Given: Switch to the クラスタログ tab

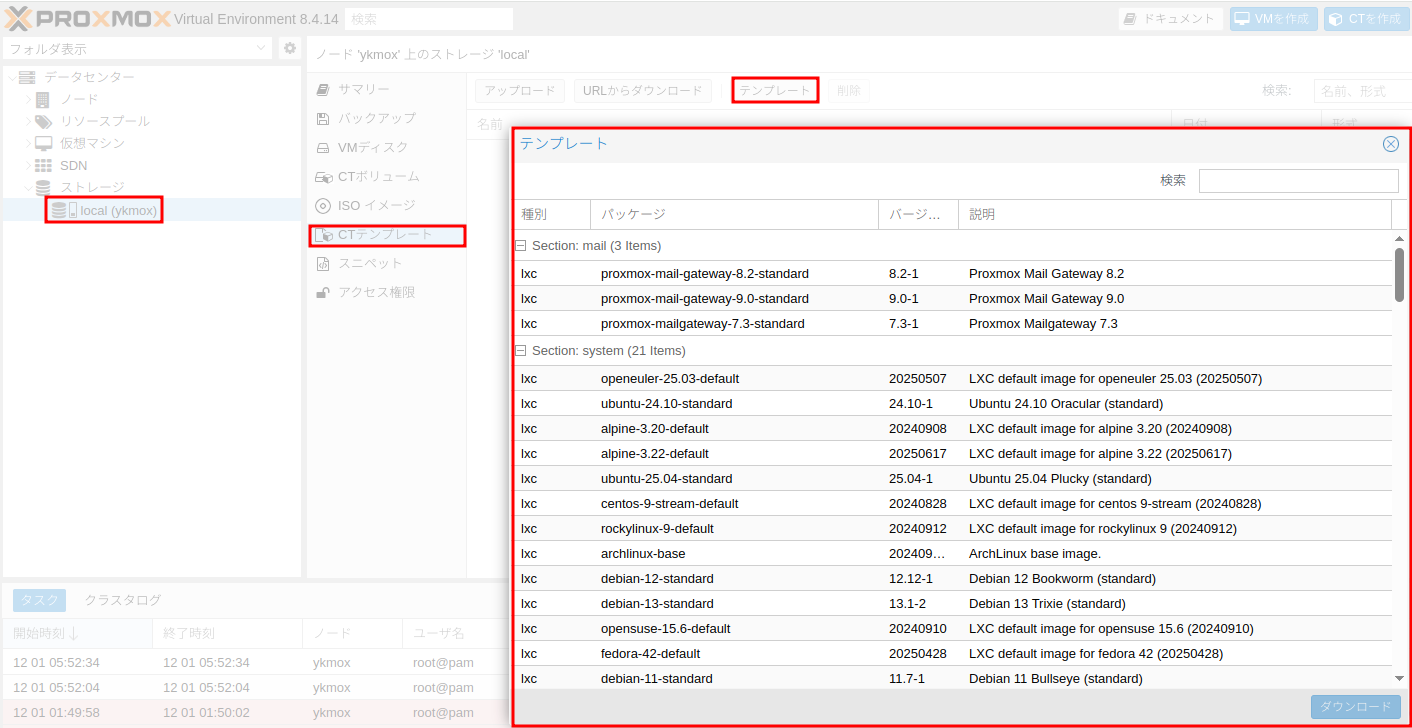Looking at the screenshot, I should point(123,600).
